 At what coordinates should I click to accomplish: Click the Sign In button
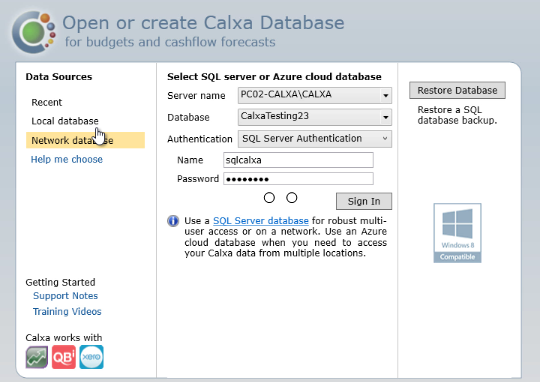coord(364,201)
